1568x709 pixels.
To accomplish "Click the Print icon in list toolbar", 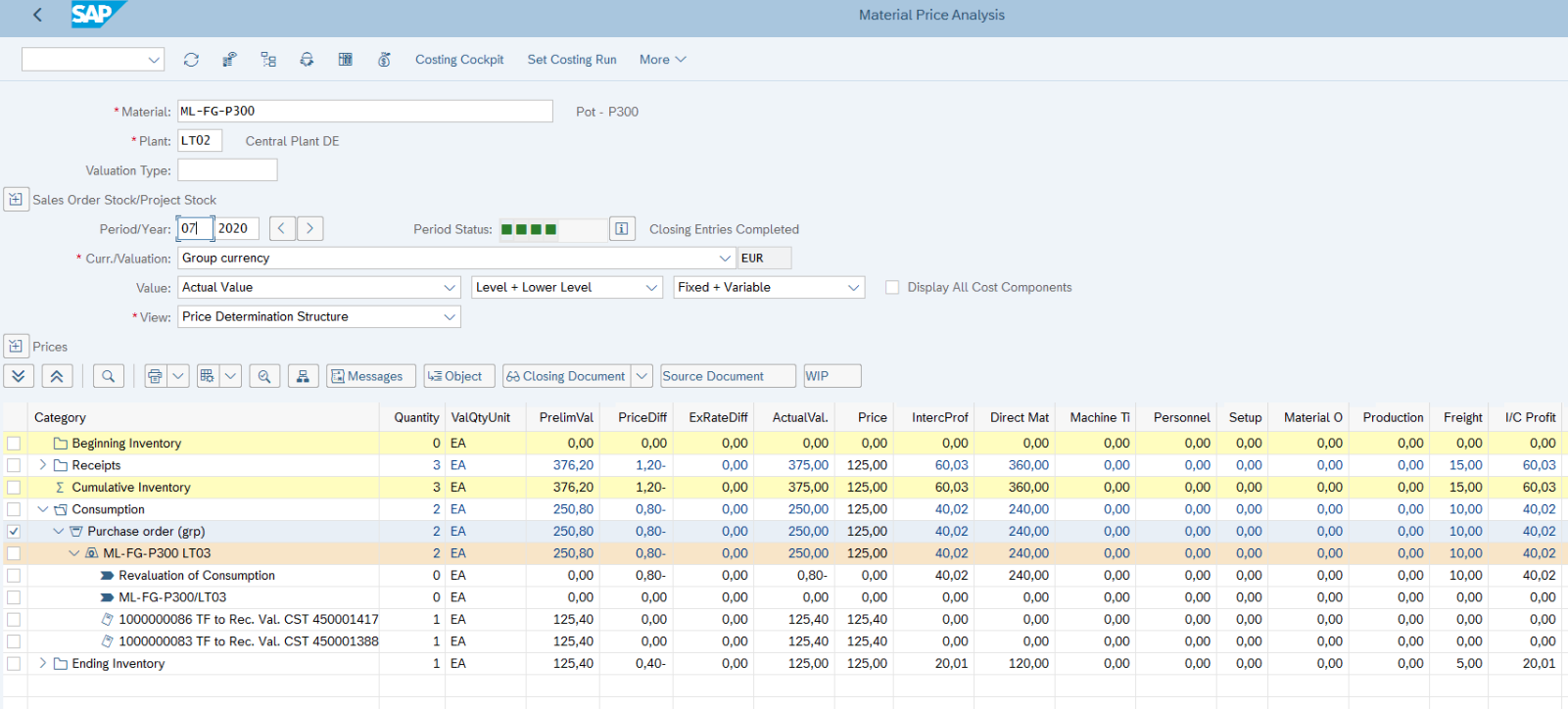I will click(155, 376).
